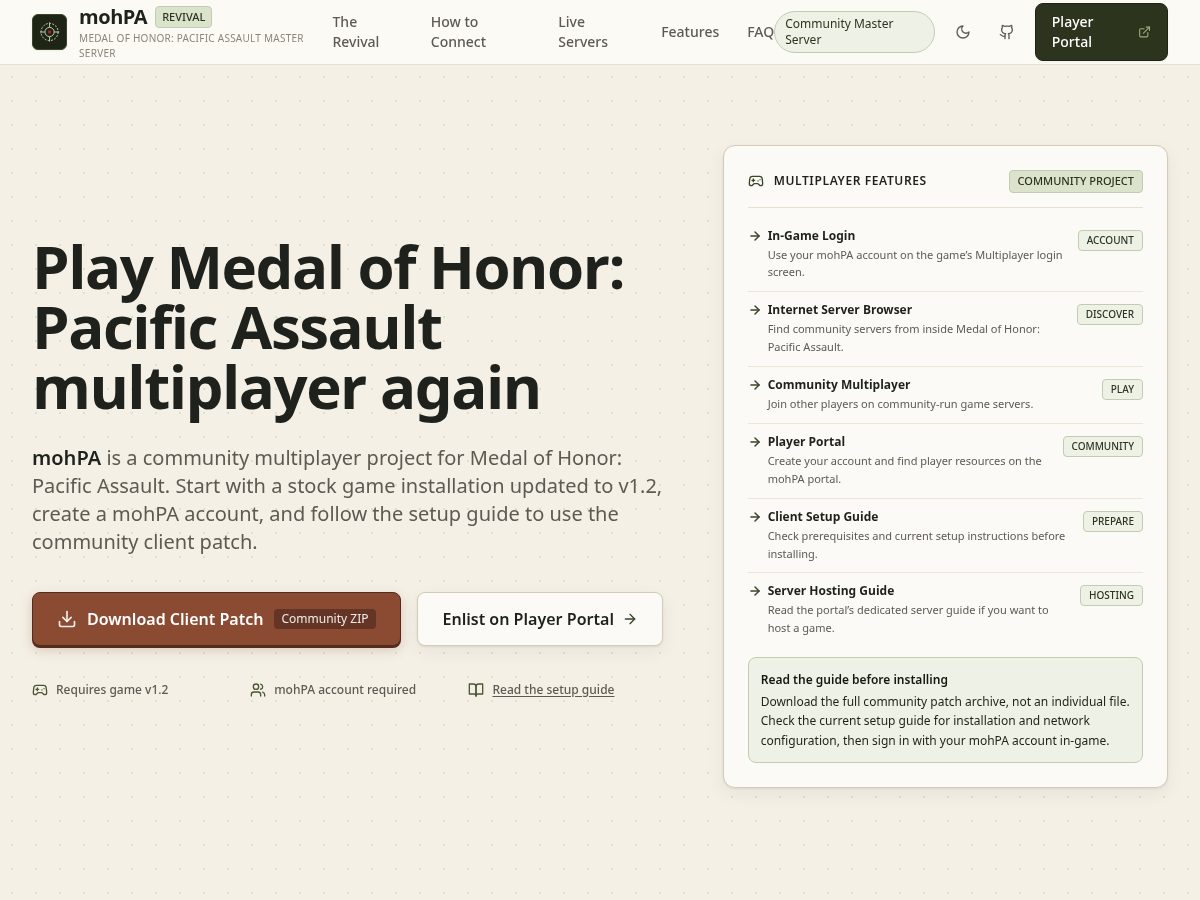
Task: Select Player Portal title in features list
Action: 806,442
